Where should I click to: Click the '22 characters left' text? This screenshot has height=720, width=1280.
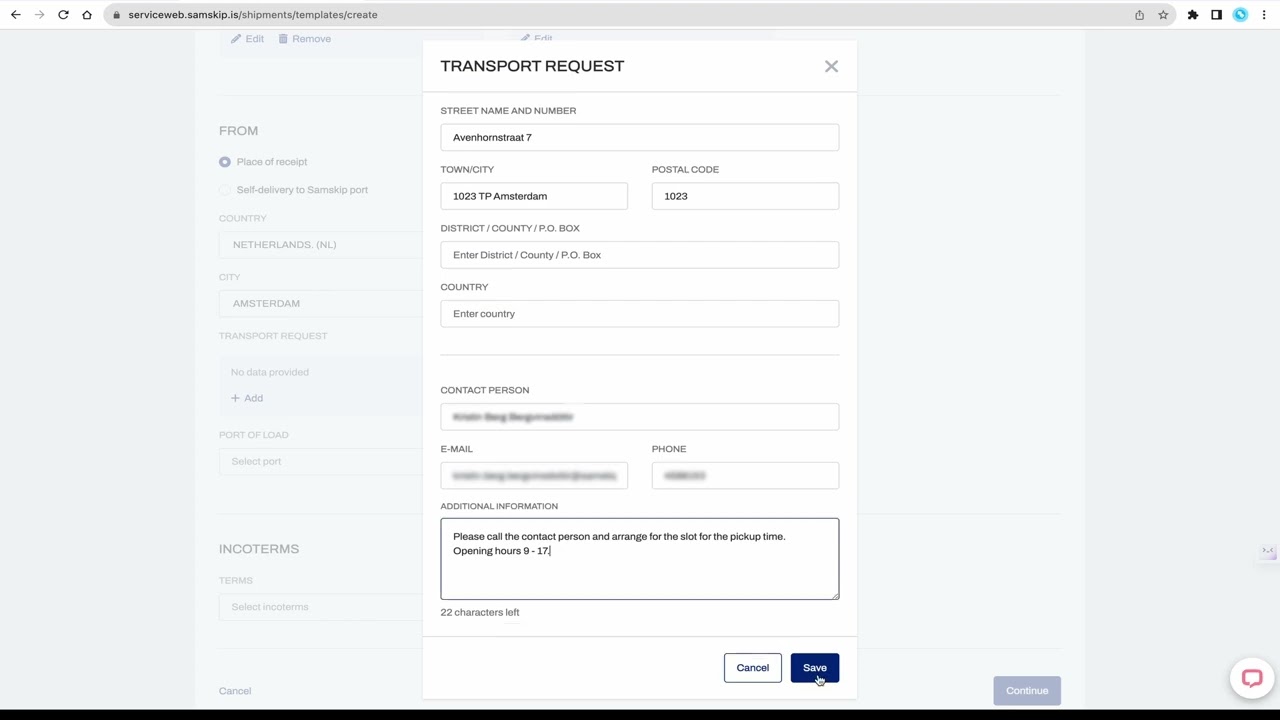[x=480, y=612]
